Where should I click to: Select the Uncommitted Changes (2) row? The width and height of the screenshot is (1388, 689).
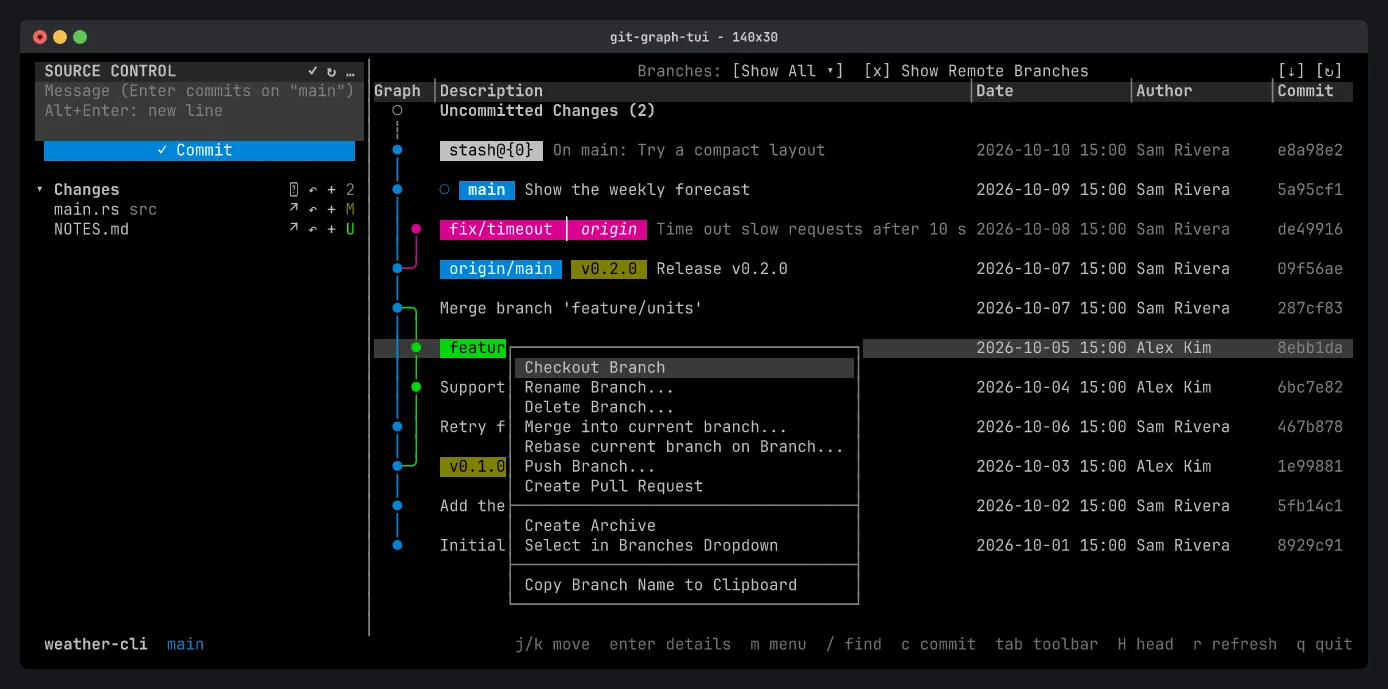(x=863, y=111)
